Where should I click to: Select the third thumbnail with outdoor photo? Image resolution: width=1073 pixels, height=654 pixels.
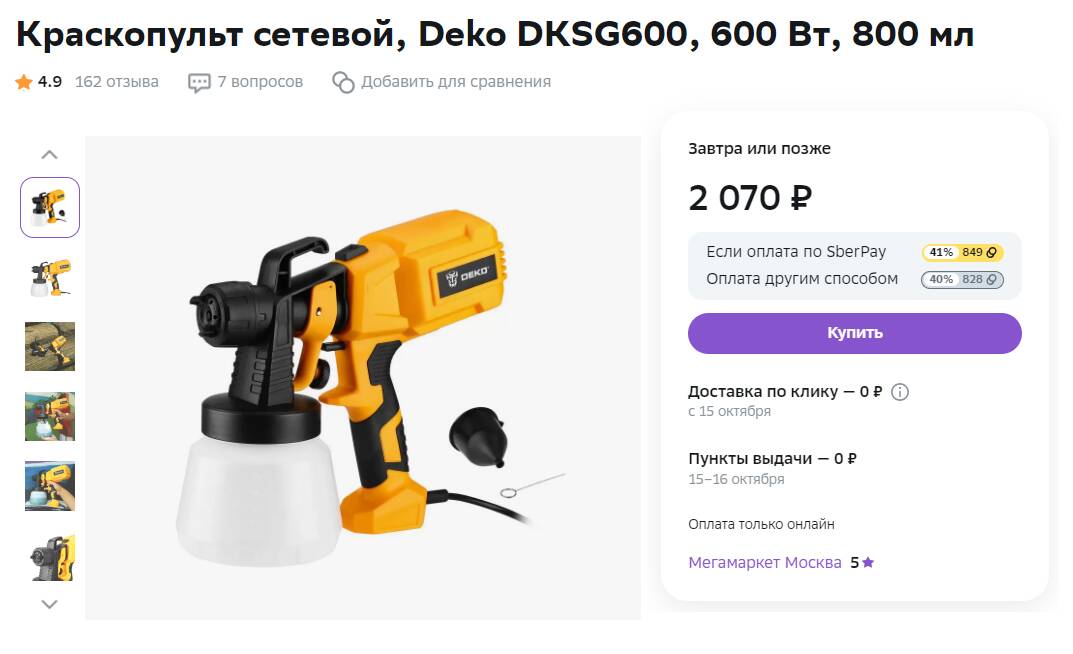(50, 347)
